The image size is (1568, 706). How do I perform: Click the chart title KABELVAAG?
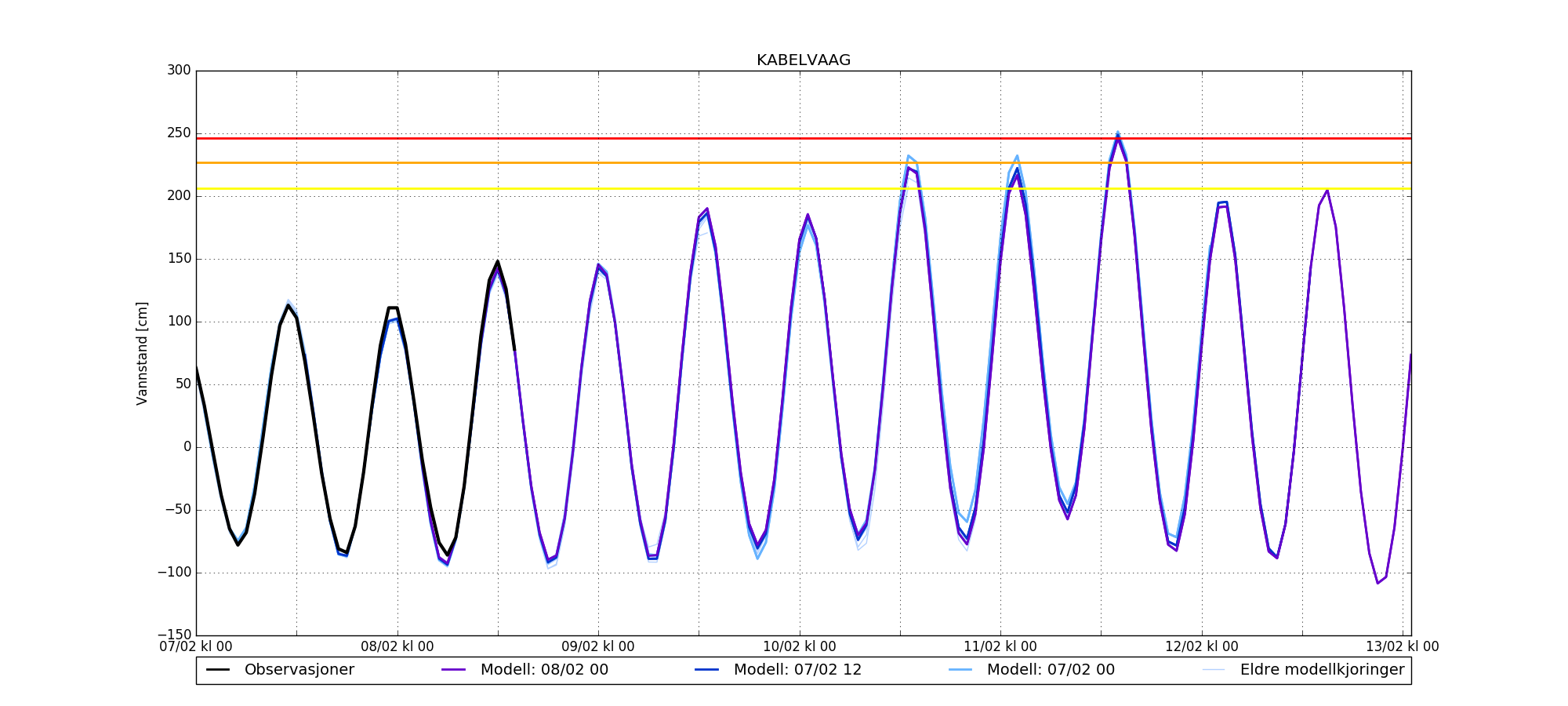pos(804,60)
